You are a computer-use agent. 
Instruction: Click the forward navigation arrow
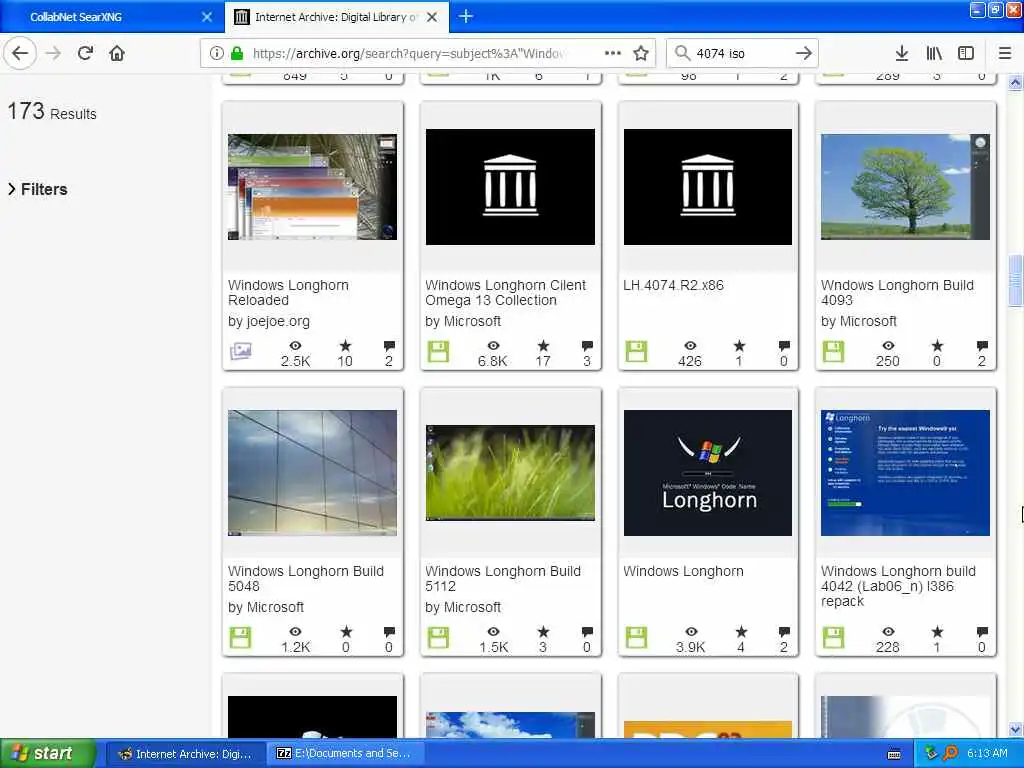point(53,53)
